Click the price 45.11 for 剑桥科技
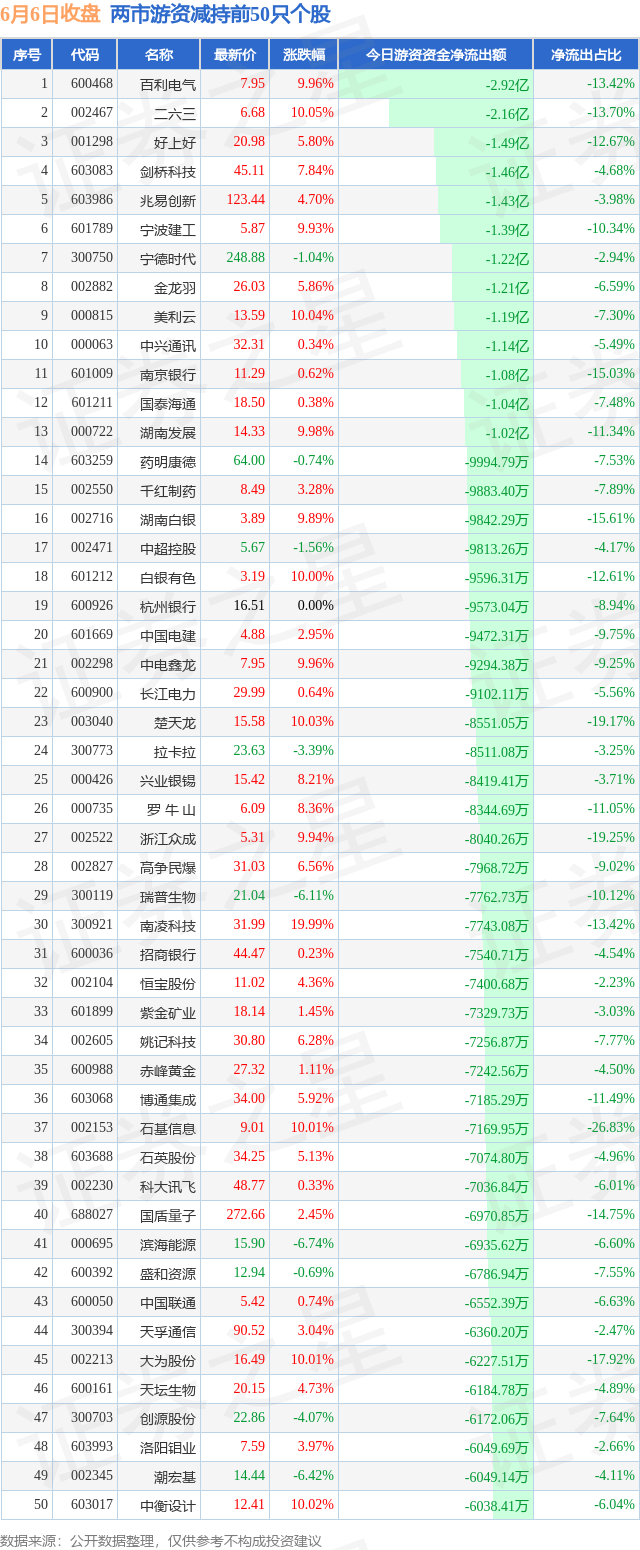640x1550 pixels. 248,171
